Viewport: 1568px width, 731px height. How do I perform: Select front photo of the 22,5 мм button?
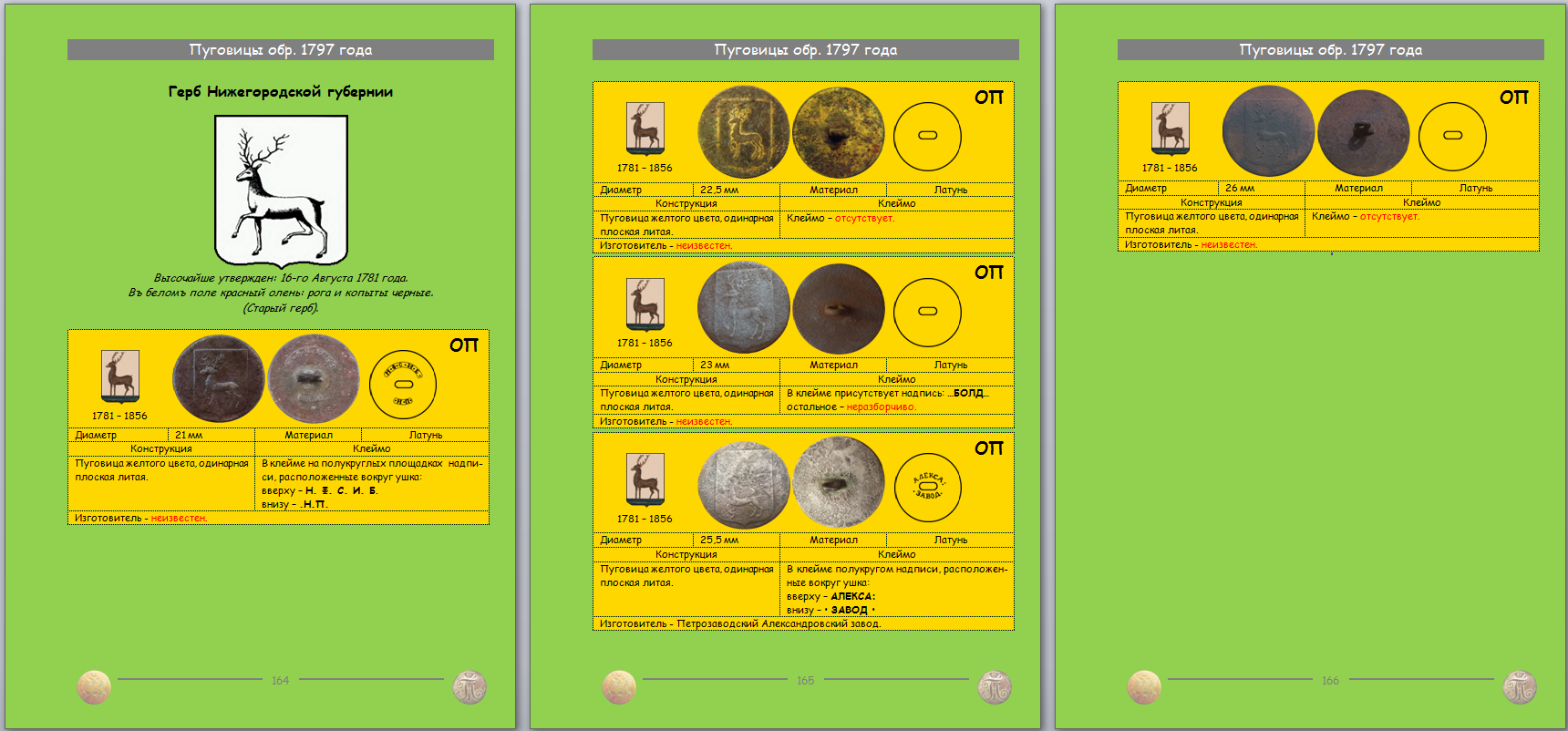743,132
